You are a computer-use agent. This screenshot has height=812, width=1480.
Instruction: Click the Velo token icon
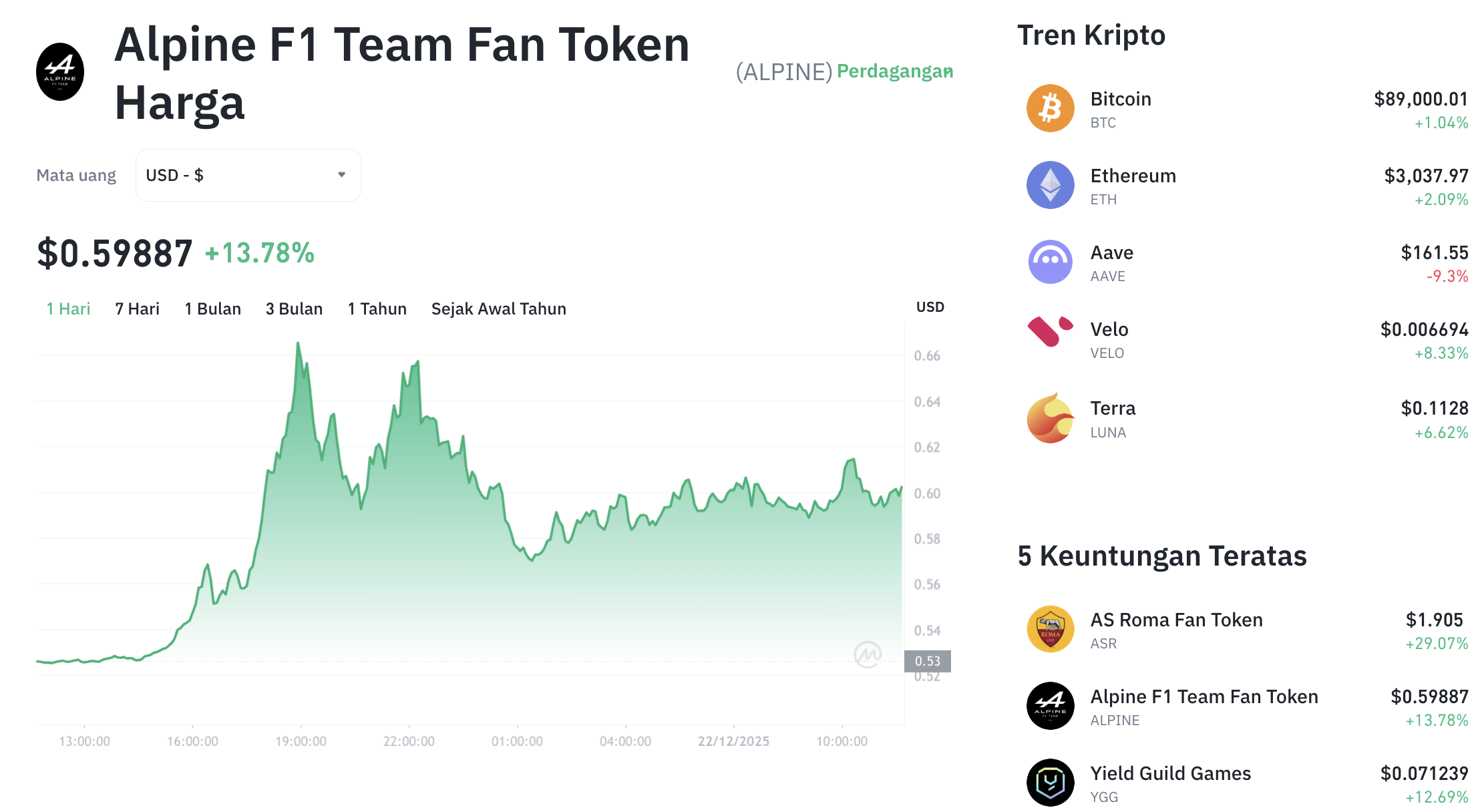pyautogui.click(x=1050, y=339)
